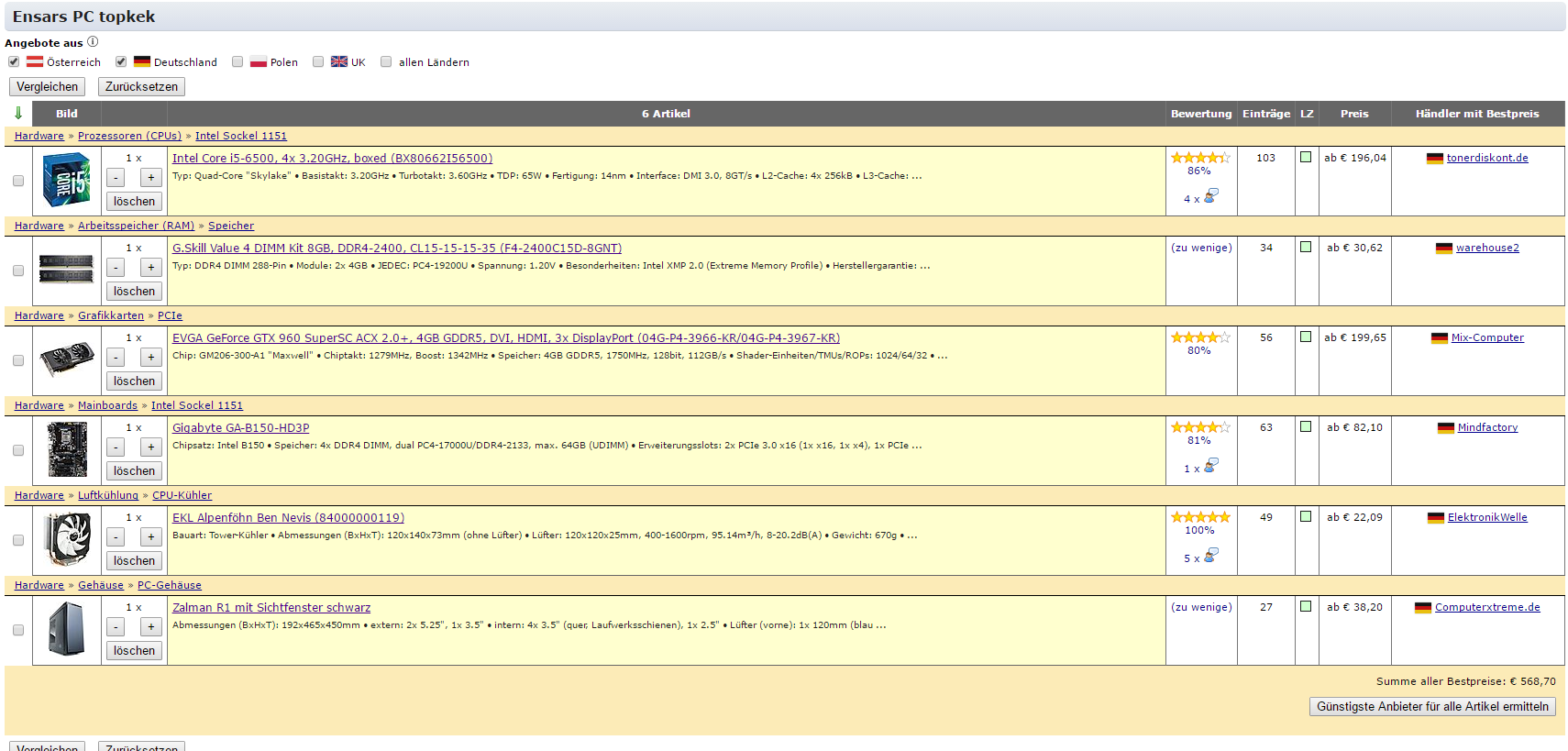The image size is (1568, 751).
Task: Click the top Vergleichen button
Action: 47,86
